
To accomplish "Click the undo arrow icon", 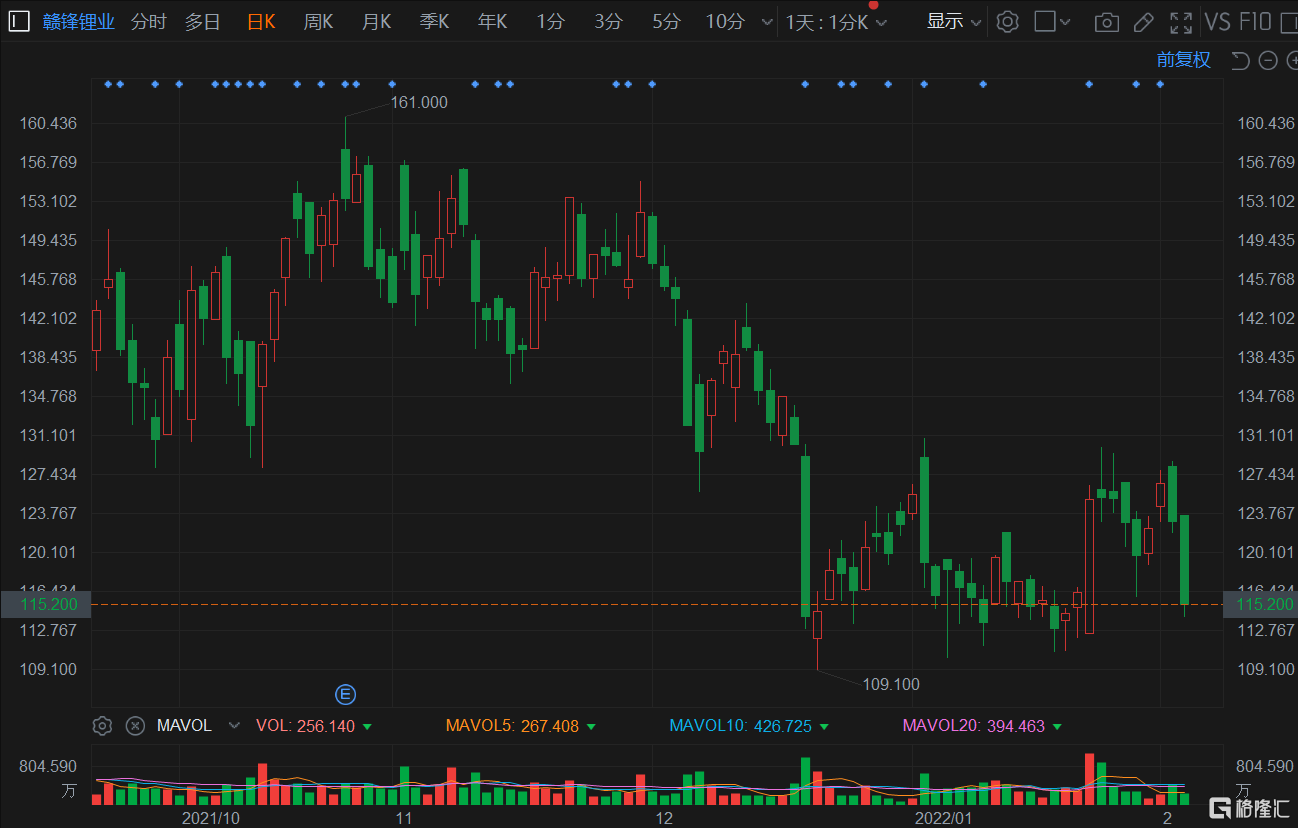I will 1240,60.
